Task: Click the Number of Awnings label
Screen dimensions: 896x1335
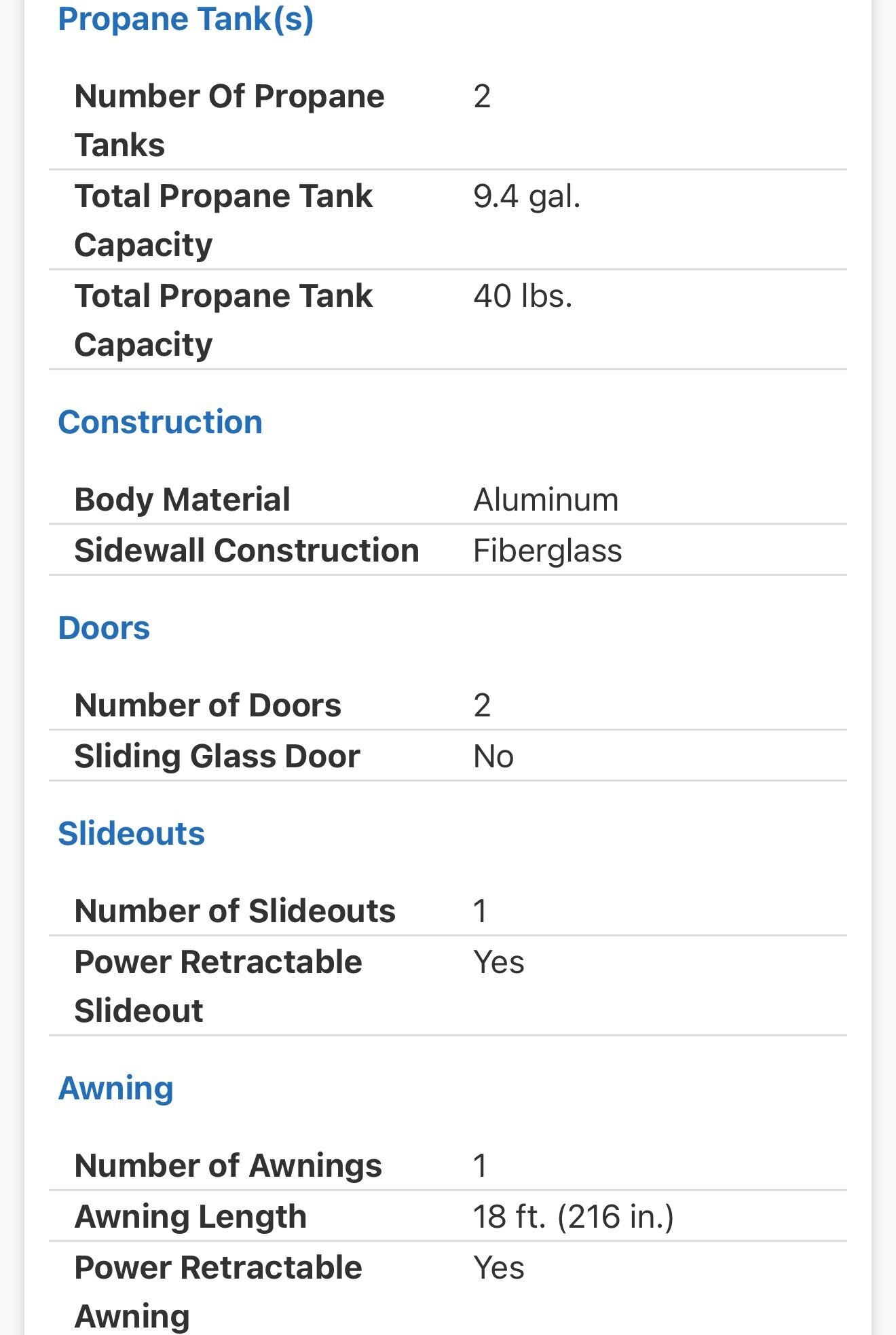Action: click(228, 1166)
